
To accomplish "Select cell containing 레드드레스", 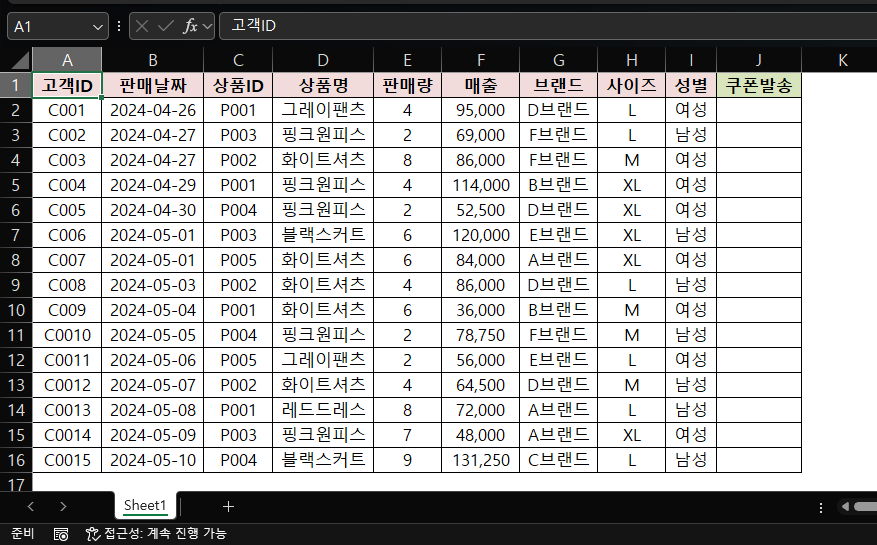I will point(323,410).
